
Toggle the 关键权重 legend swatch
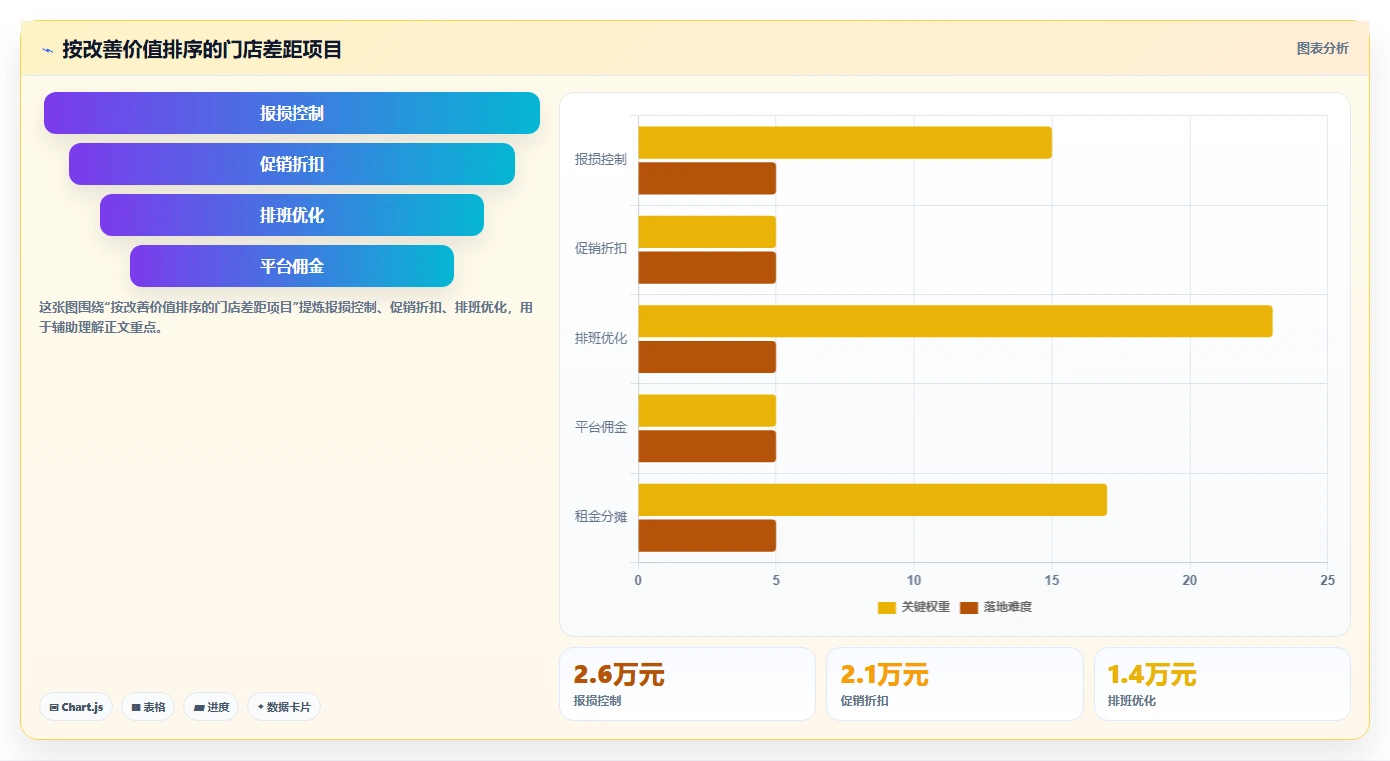point(886,607)
